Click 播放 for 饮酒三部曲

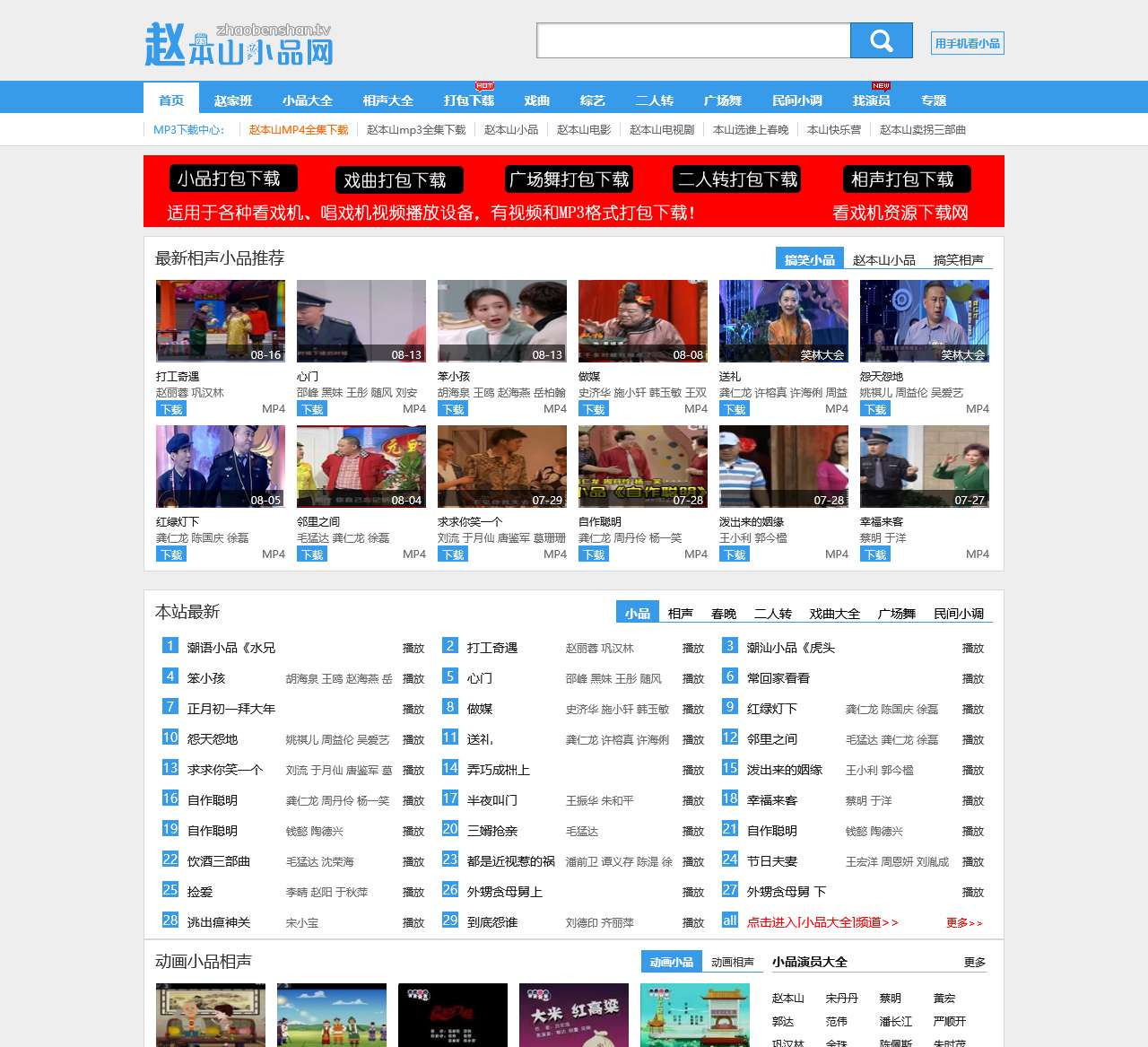[413, 861]
